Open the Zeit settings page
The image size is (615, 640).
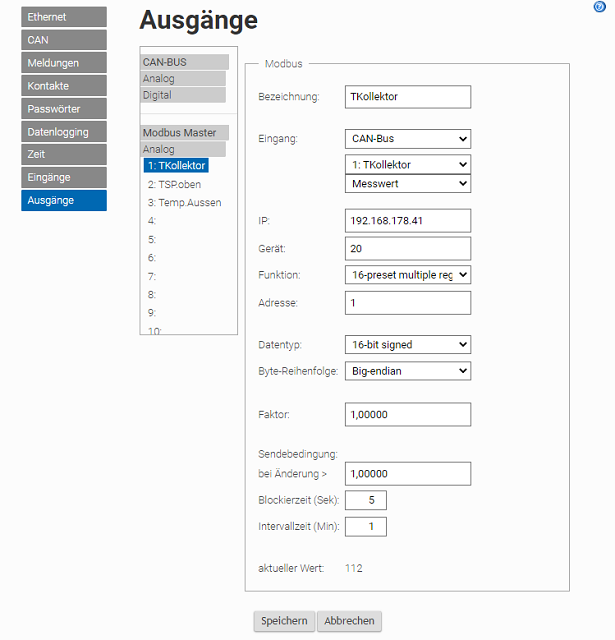coord(64,154)
